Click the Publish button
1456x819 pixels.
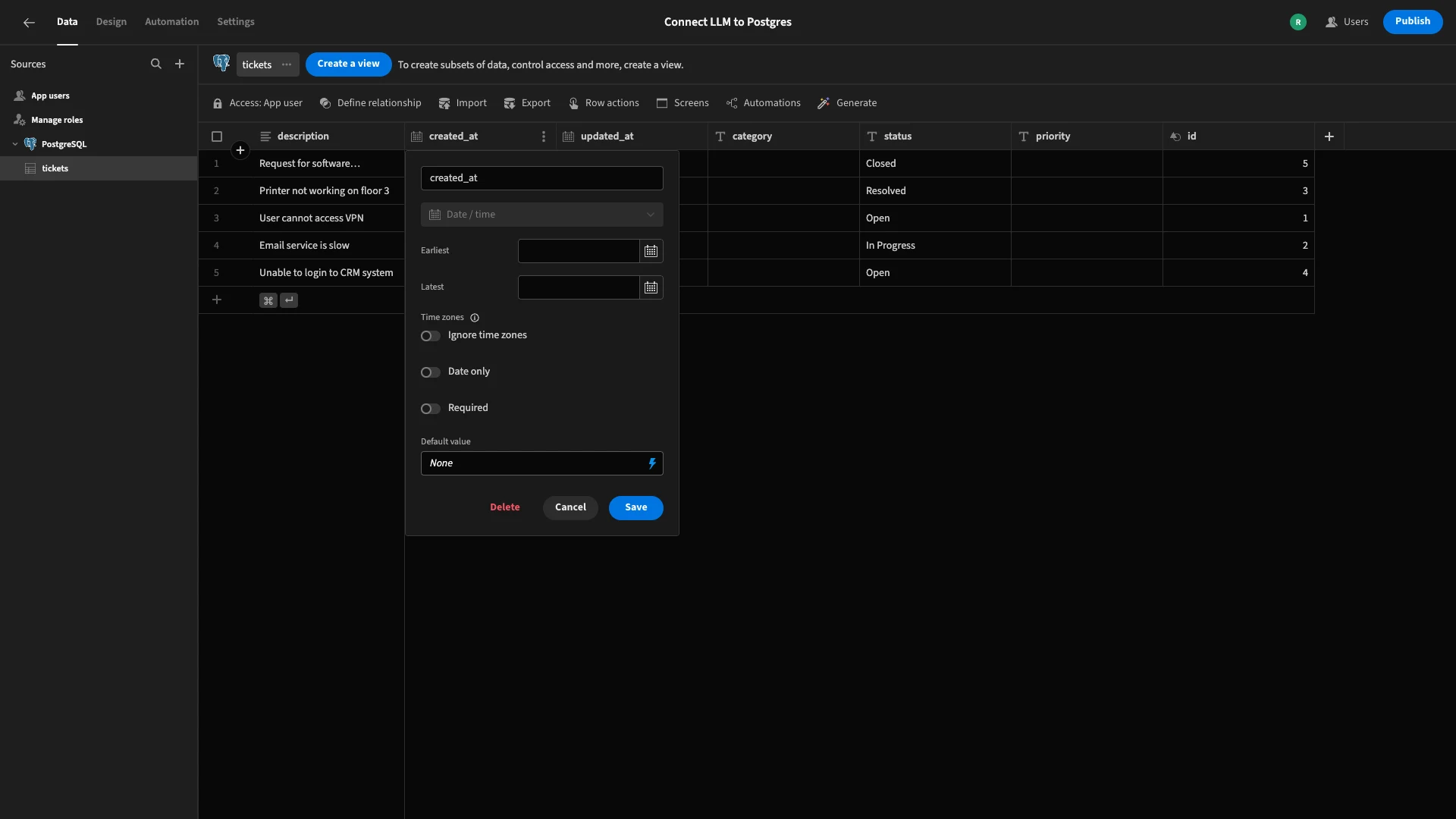tap(1413, 22)
